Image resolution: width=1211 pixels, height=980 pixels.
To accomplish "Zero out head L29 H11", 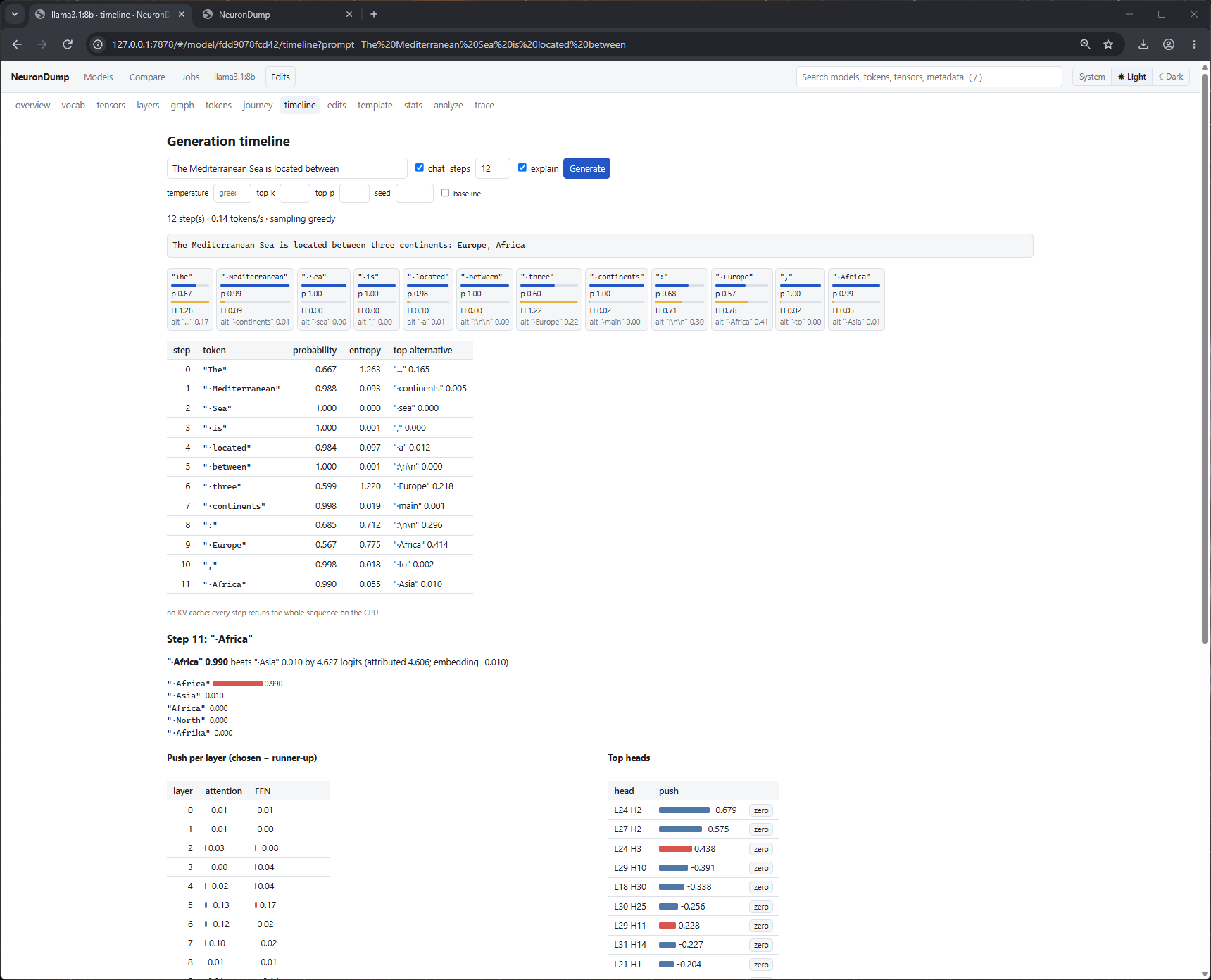I will [x=761, y=926].
